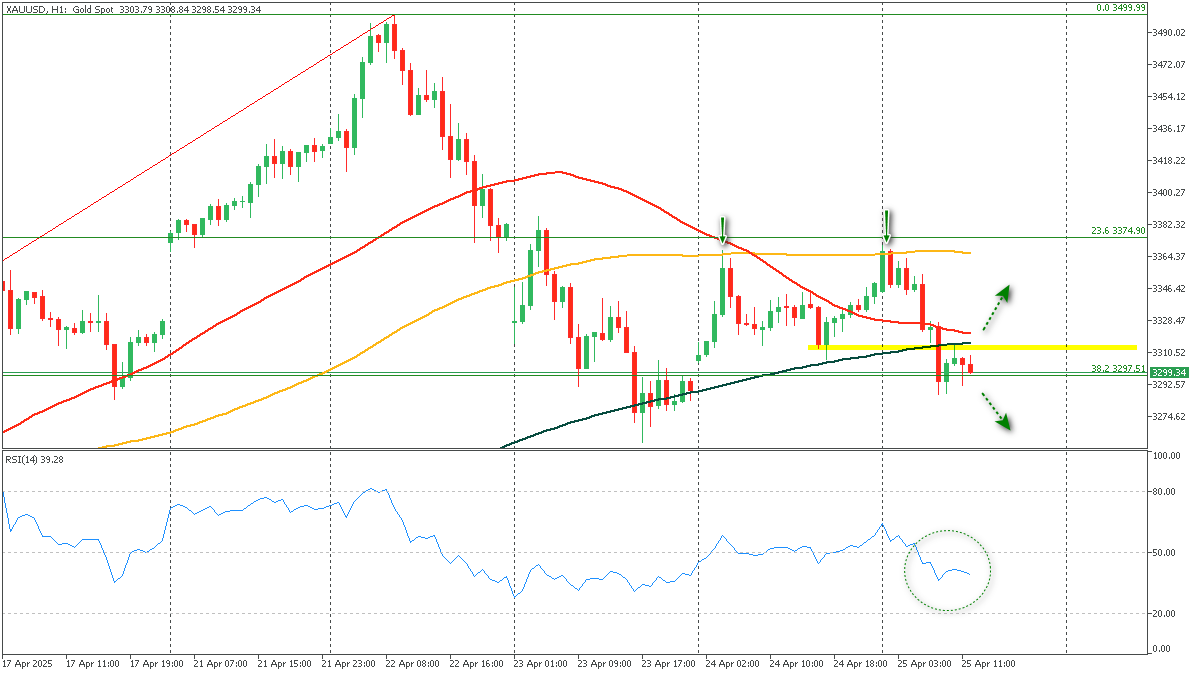Click the second green down arrow near 24 Apr 18:00
This screenshot has height=675, width=1200.
(x=886, y=226)
